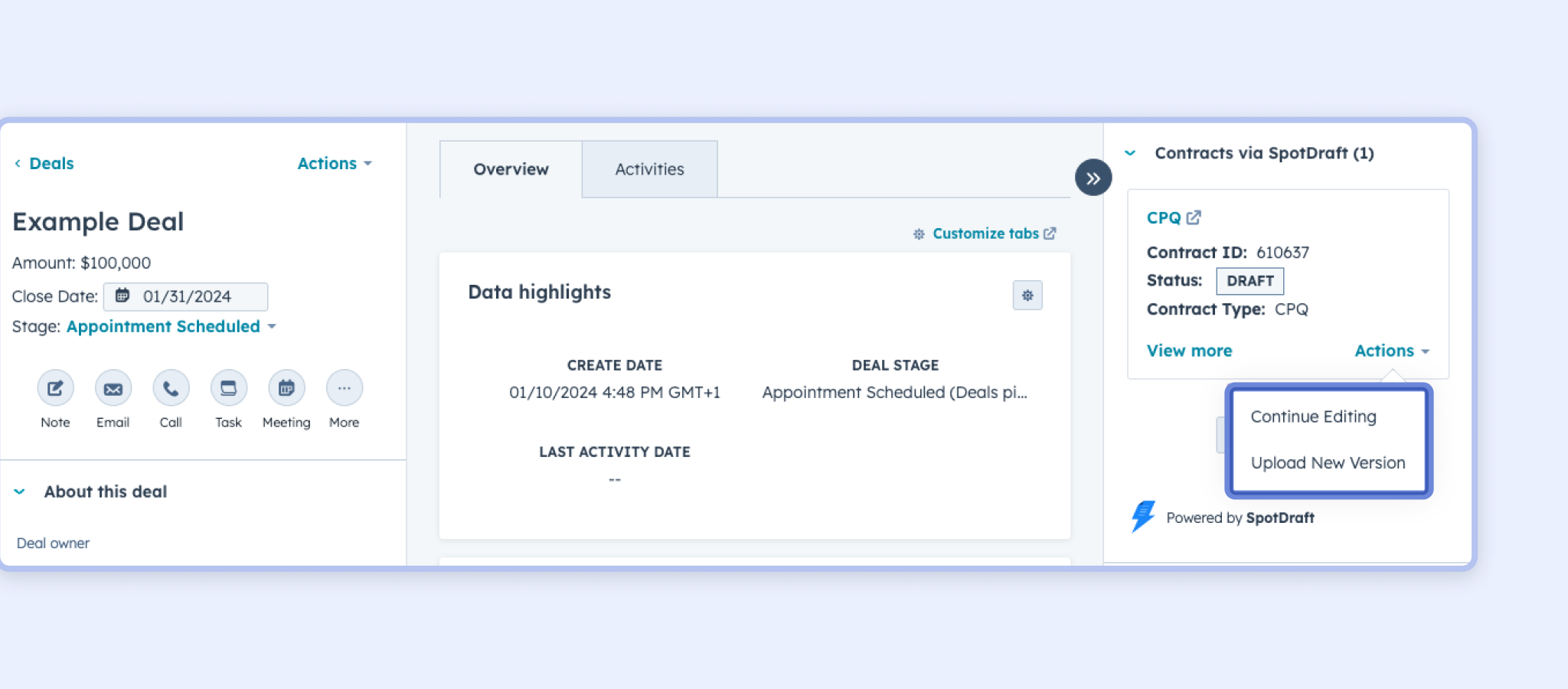Switch to the Activities tab
The image size is (1568, 689).
point(649,169)
